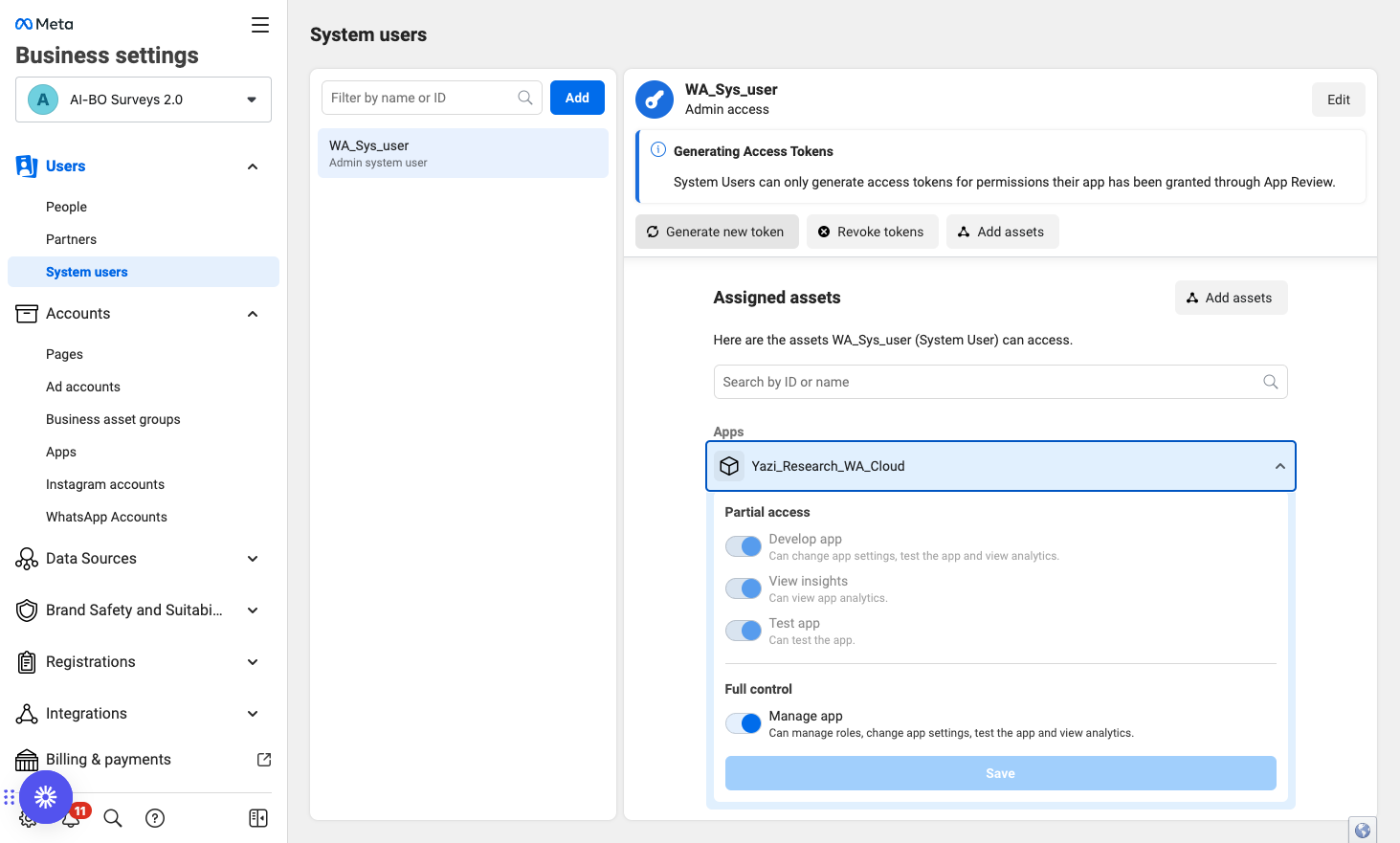The image size is (1400, 843).
Task: Collapse the Users section chevron
Action: tap(253, 166)
